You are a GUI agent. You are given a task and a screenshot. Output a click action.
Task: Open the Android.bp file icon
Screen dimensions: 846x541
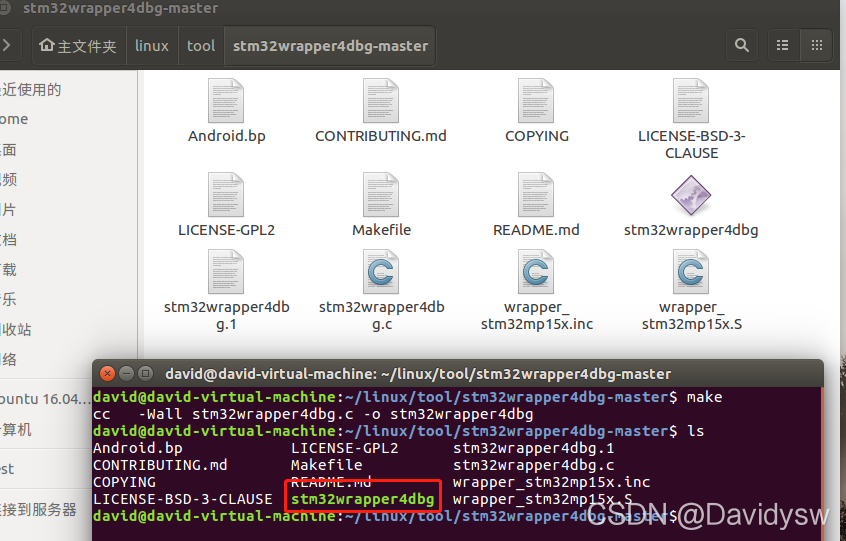point(226,101)
